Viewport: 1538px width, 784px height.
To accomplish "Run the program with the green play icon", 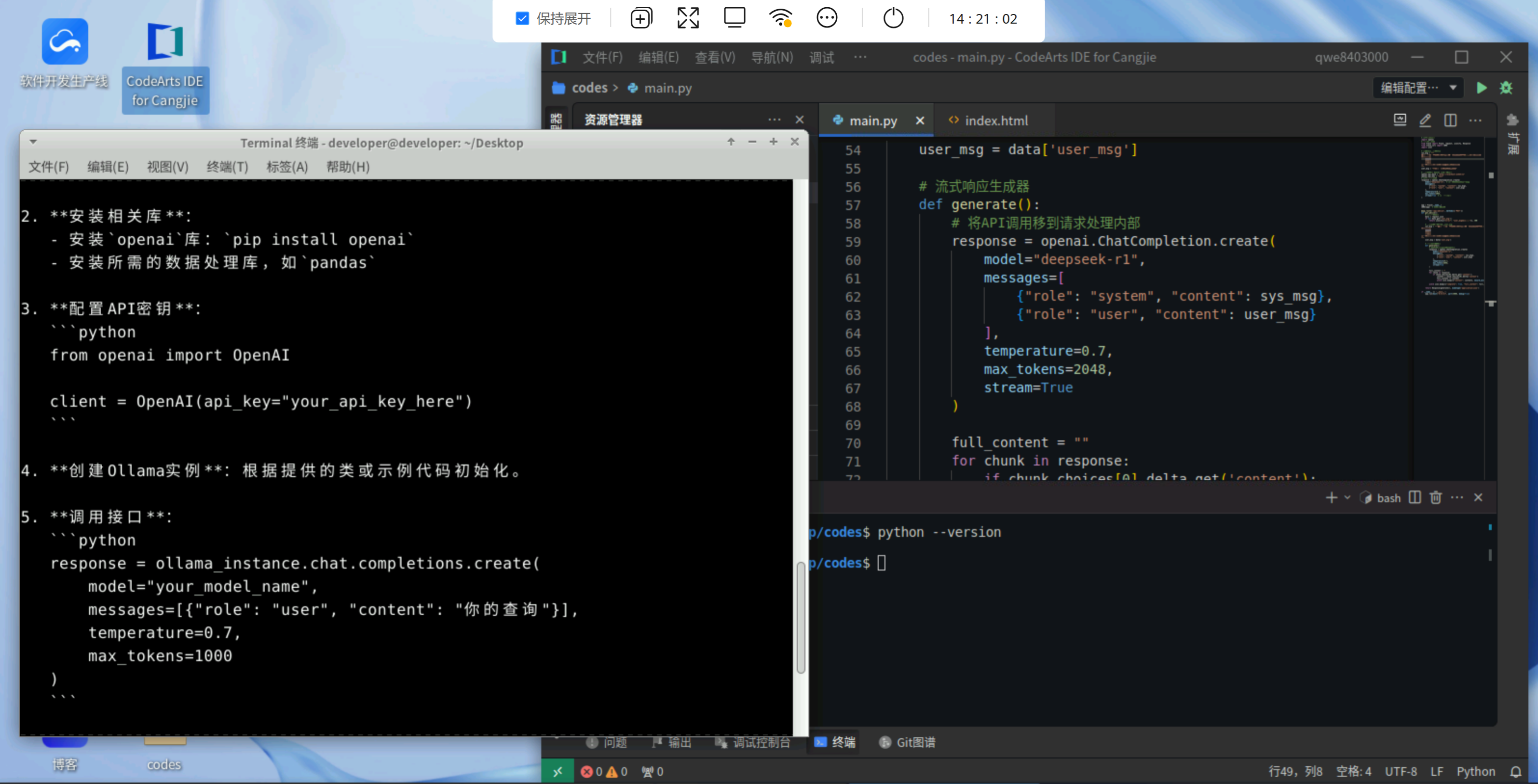I will [x=1481, y=88].
